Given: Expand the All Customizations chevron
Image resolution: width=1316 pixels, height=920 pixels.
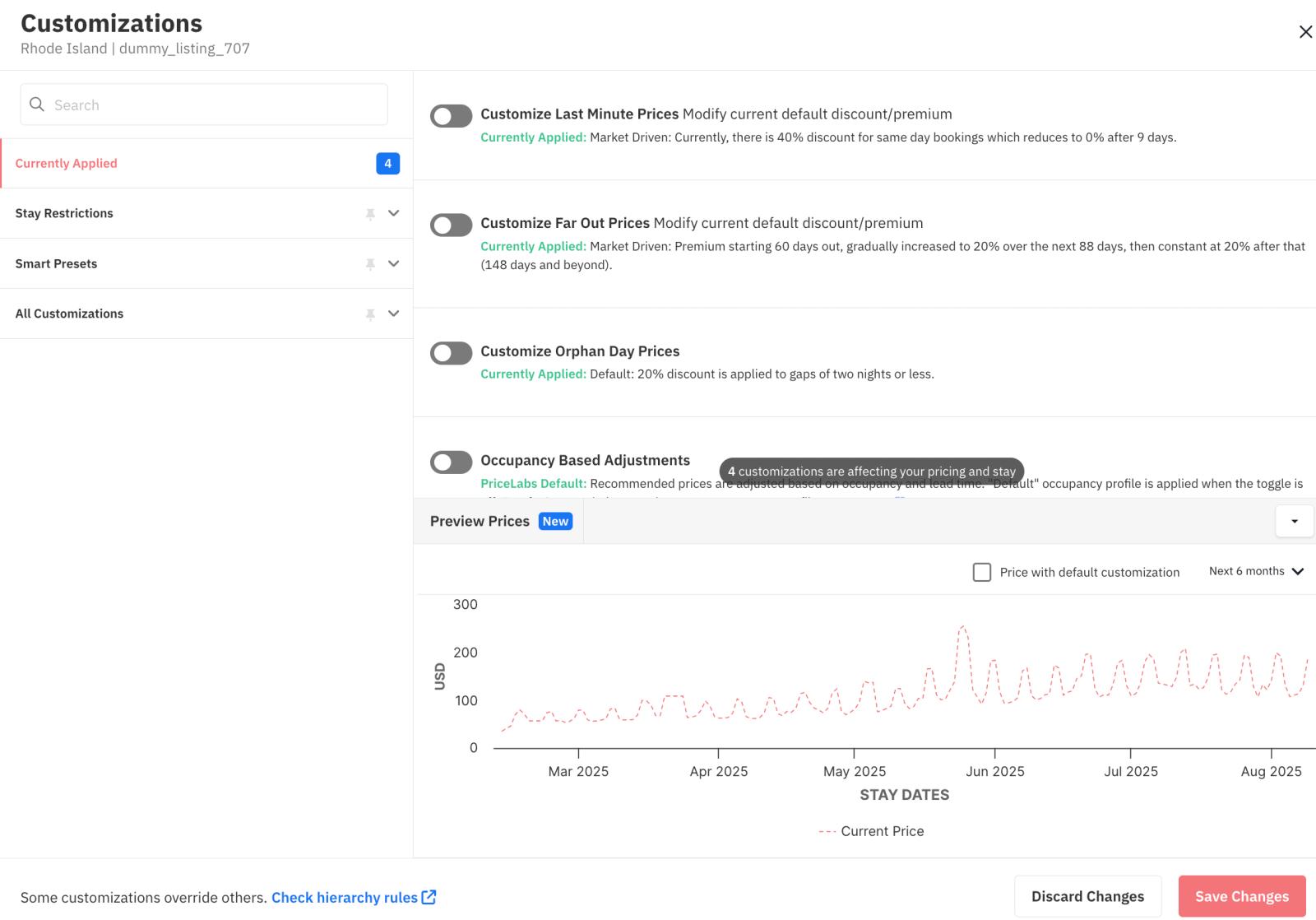Looking at the screenshot, I should (x=394, y=314).
